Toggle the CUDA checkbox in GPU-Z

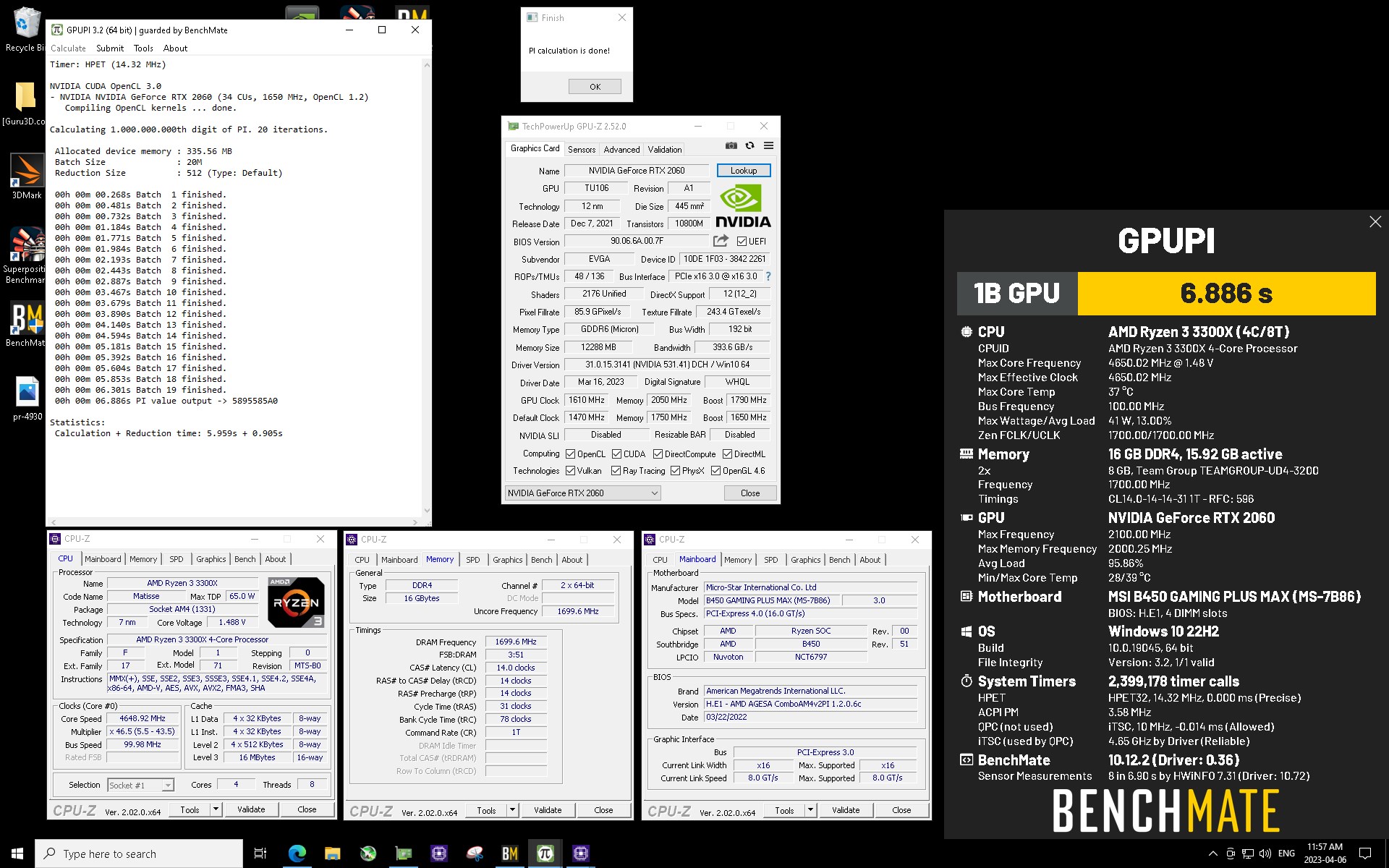click(x=617, y=454)
